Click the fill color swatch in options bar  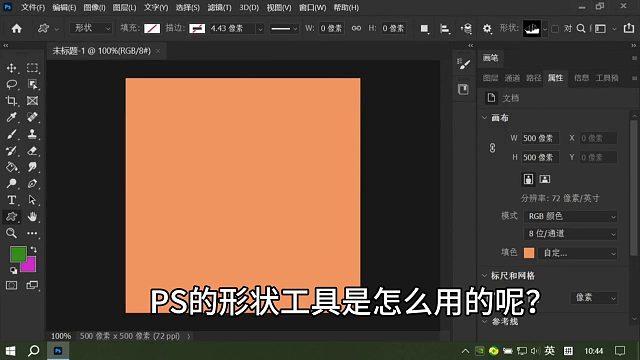tap(152, 29)
